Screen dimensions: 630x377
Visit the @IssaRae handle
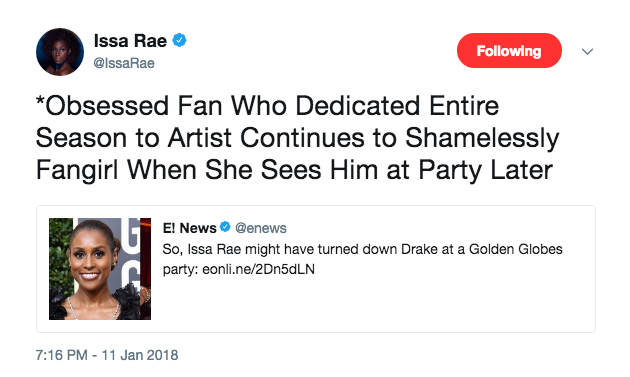click(x=124, y=63)
